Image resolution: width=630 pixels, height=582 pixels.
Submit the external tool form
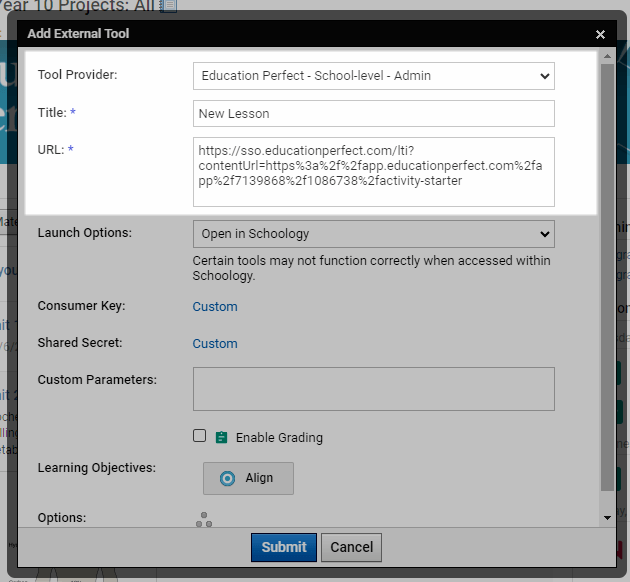click(x=284, y=547)
